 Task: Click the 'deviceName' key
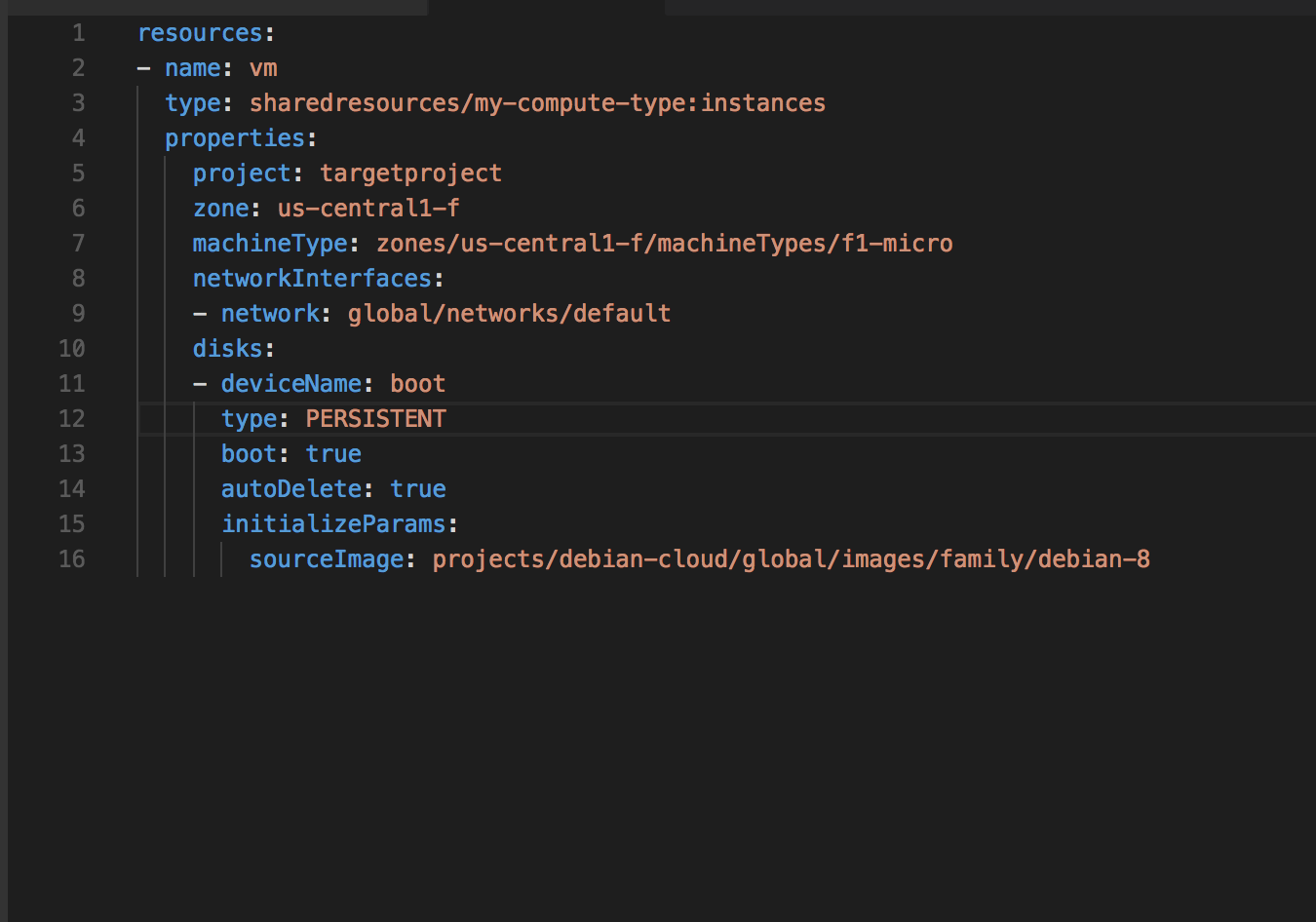point(290,384)
